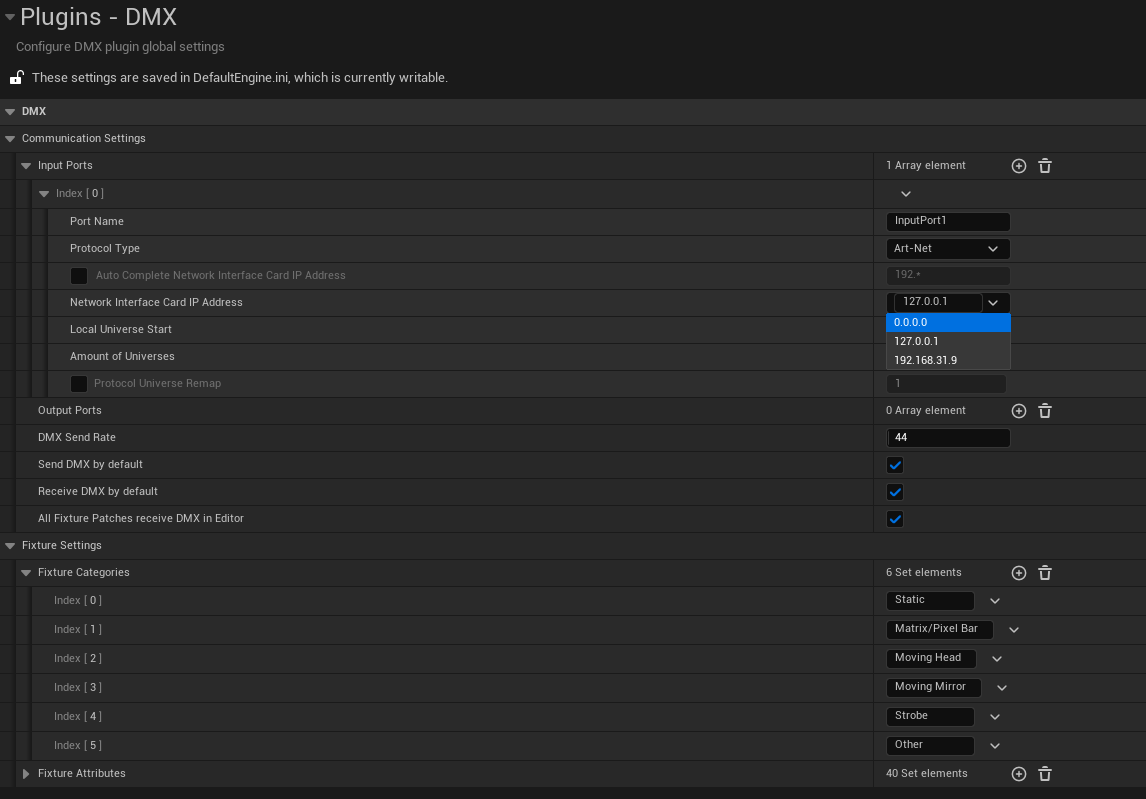Viewport: 1146px width, 799px height.
Task: Click Fixture Categories Index [ 5 ] label
Action: pyautogui.click(x=77, y=746)
